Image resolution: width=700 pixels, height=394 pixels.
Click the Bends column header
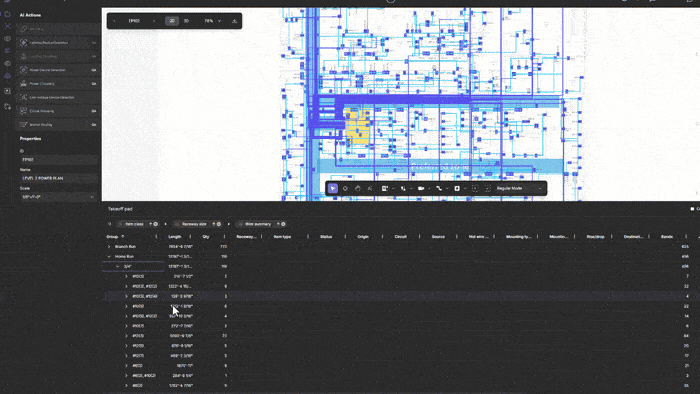(667, 236)
